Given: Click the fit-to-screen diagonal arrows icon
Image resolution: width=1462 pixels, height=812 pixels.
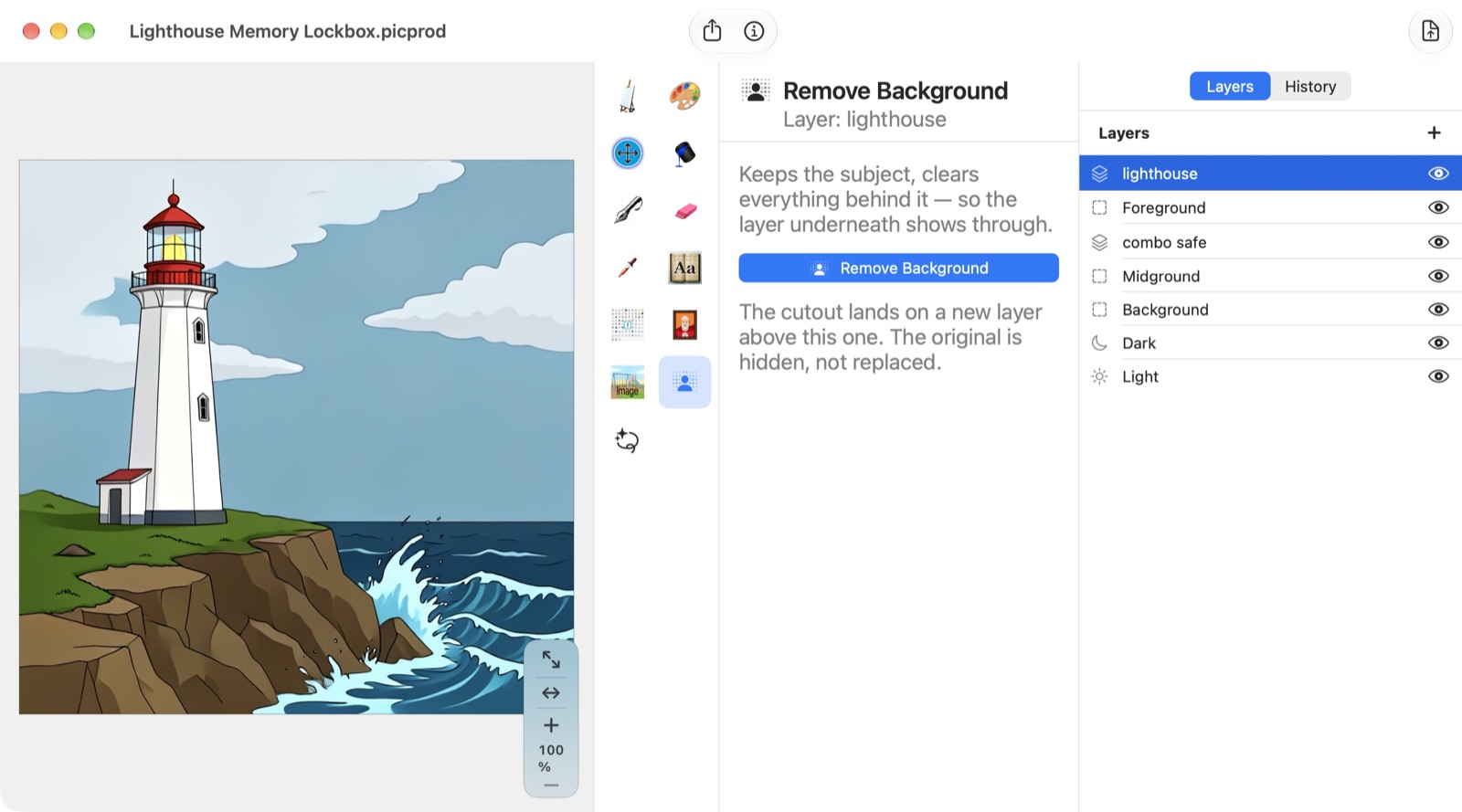Looking at the screenshot, I should click(x=551, y=659).
